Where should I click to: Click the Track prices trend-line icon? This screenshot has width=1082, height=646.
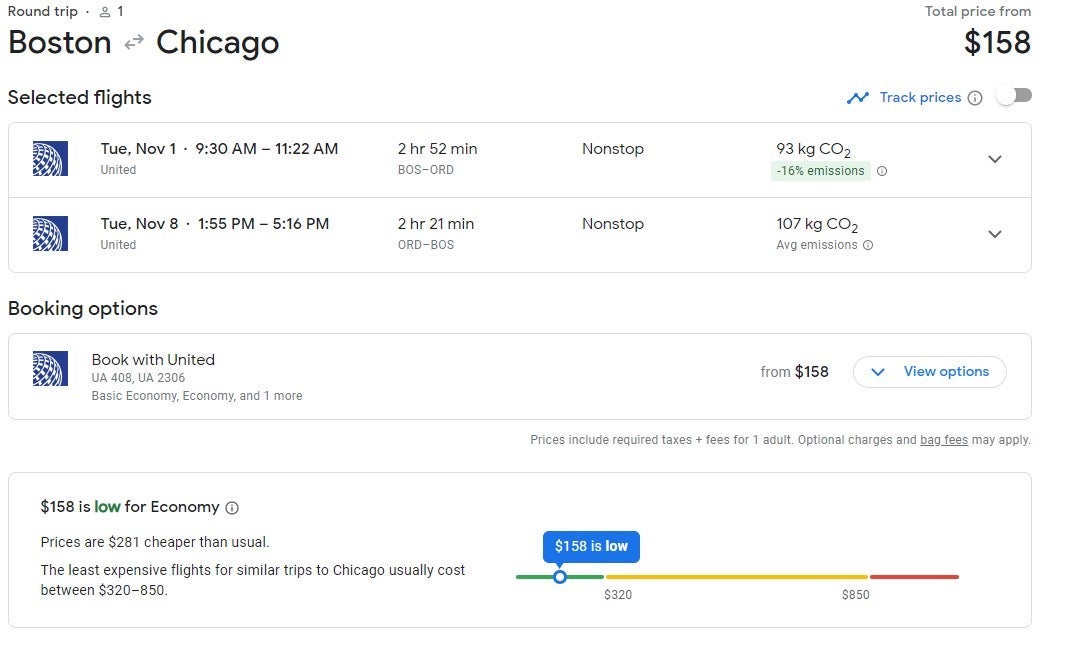pos(857,98)
